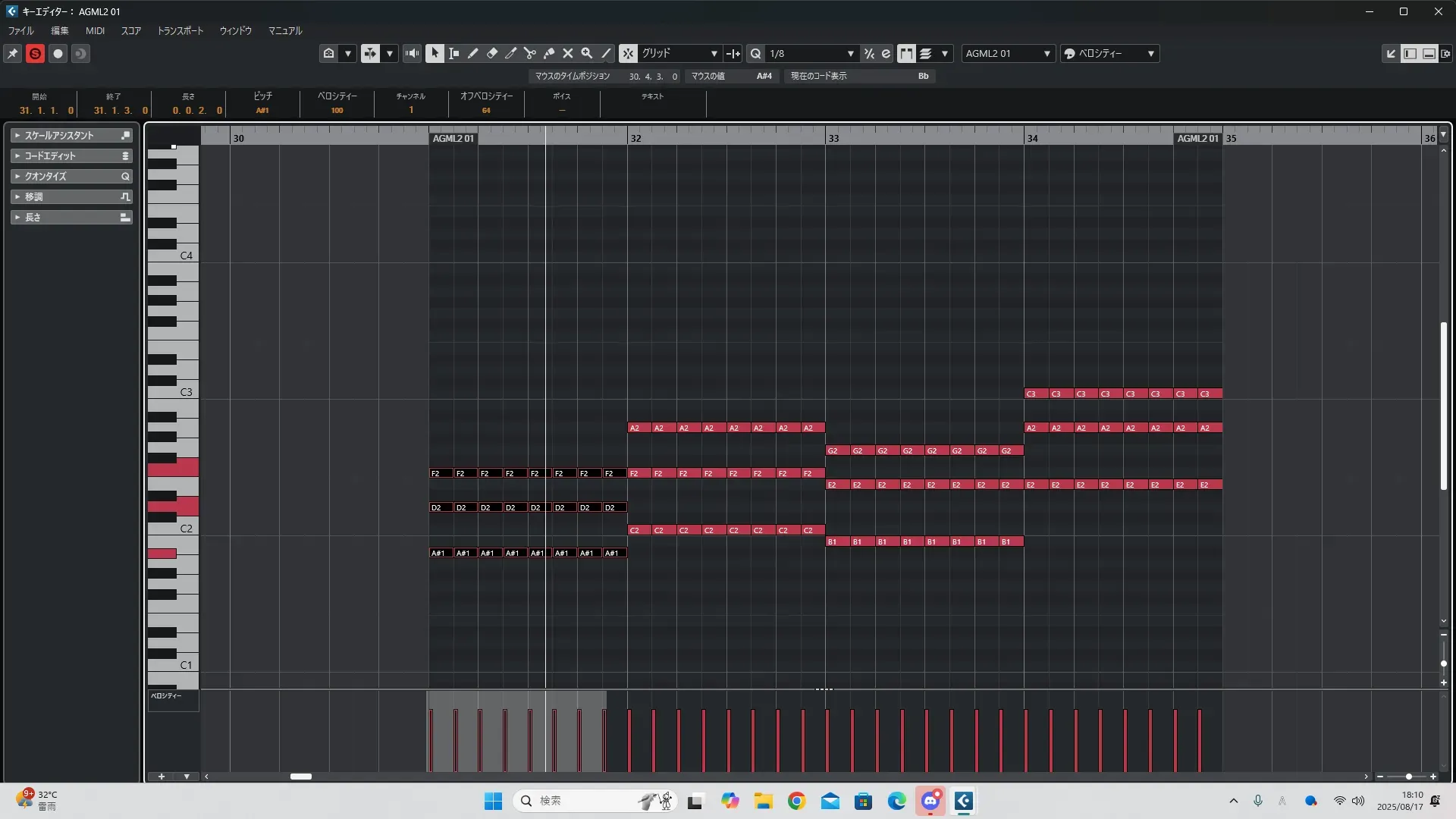Select the Draw pencil tool
This screenshot has width=1456, height=819.
point(472,54)
